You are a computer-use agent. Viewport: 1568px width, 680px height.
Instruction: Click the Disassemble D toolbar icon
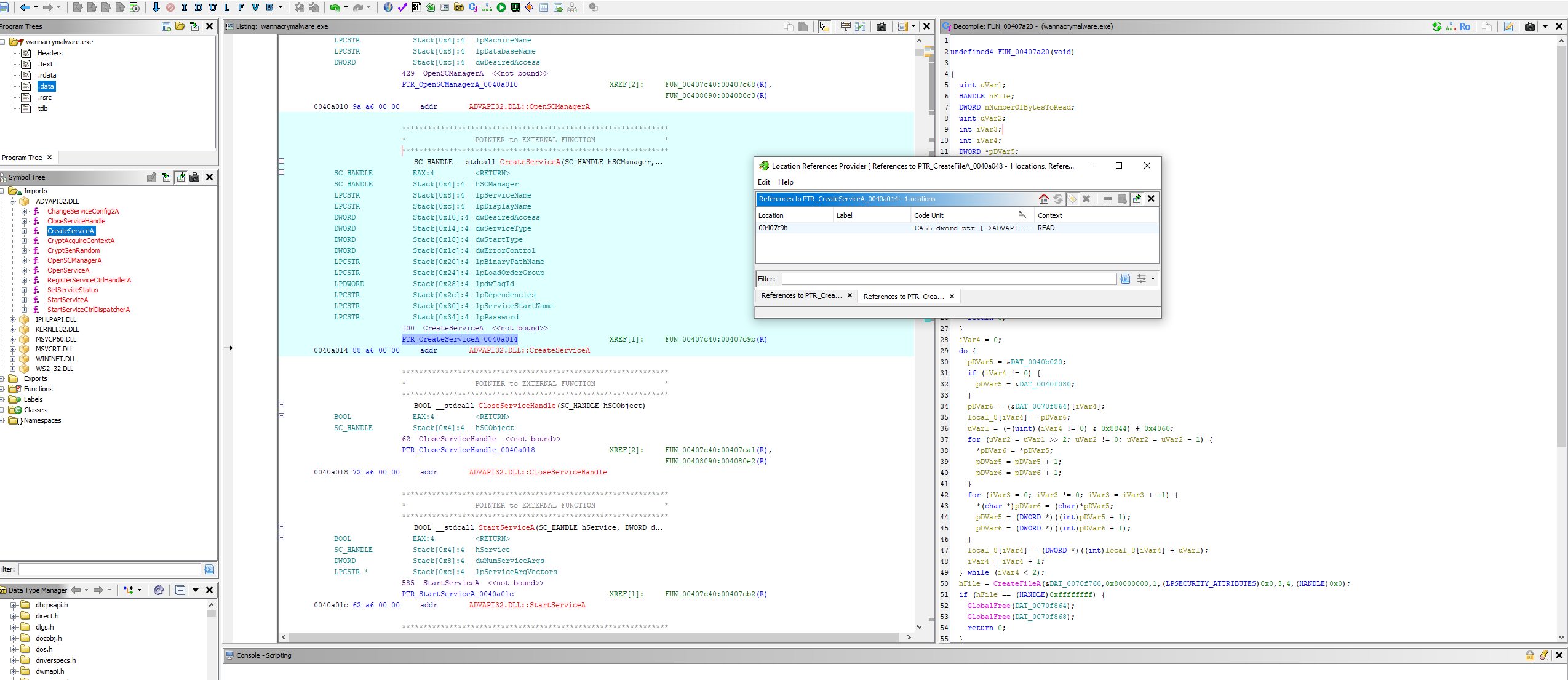click(x=198, y=7)
